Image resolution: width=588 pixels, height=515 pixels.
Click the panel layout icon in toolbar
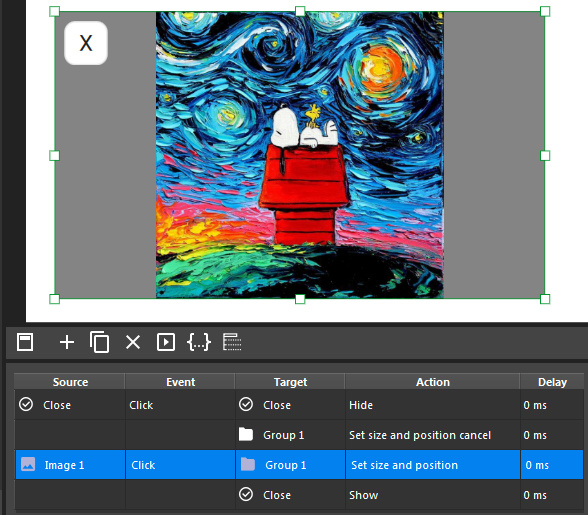click(25, 342)
